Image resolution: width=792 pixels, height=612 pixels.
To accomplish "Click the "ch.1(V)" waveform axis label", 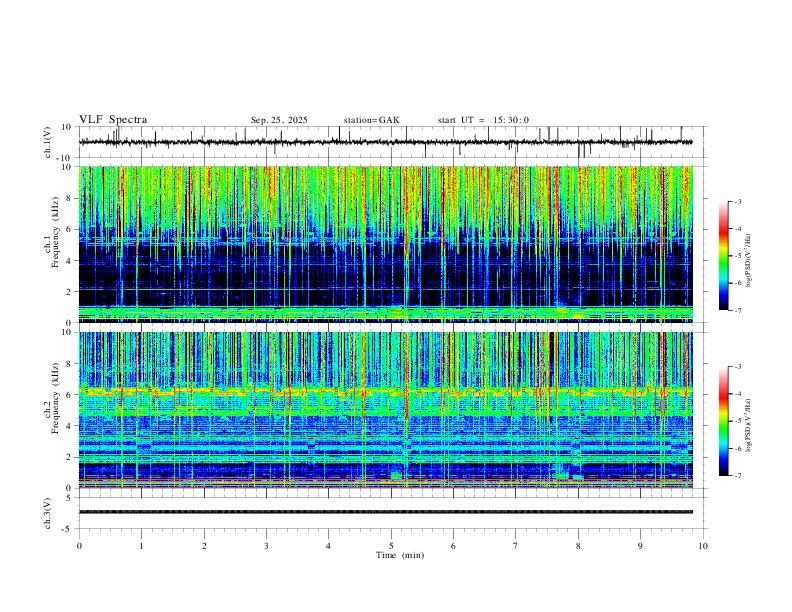I will point(48,142).
